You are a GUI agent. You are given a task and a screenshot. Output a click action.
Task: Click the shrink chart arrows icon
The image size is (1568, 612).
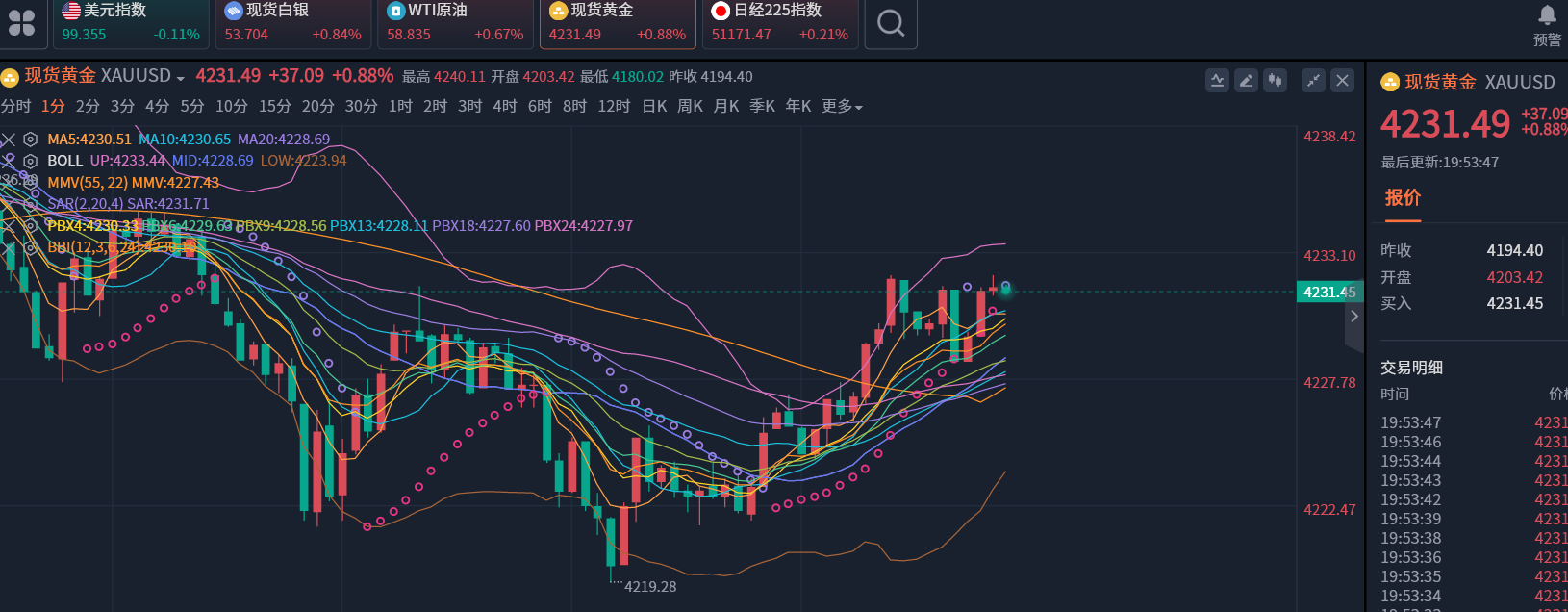pos(1313,81)
